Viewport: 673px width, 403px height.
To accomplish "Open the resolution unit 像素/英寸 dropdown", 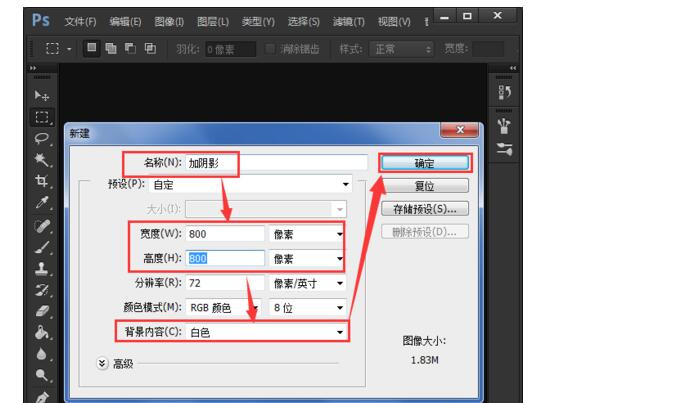I will [x=307, y=283].
